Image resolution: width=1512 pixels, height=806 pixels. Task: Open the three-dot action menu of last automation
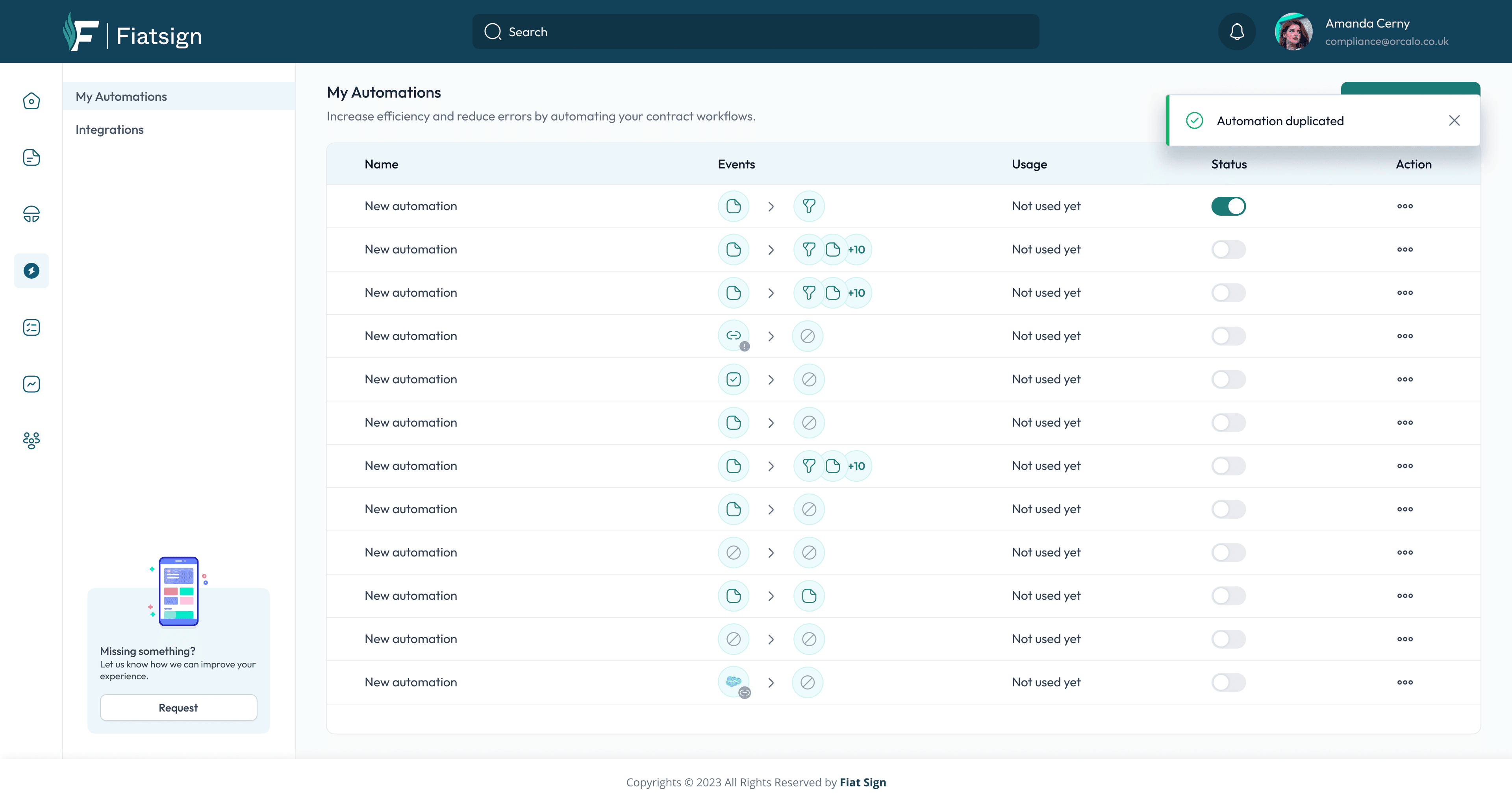click(x=1405, y=682)
